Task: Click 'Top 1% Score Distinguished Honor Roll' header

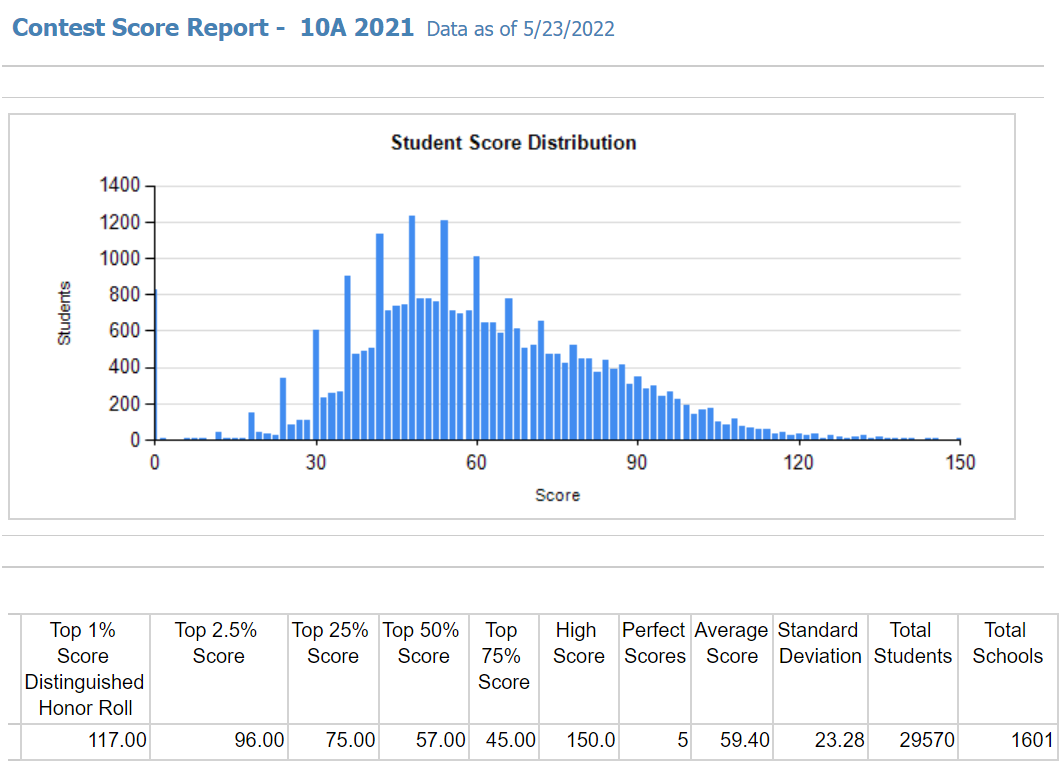Action: [x=84, y=669]
